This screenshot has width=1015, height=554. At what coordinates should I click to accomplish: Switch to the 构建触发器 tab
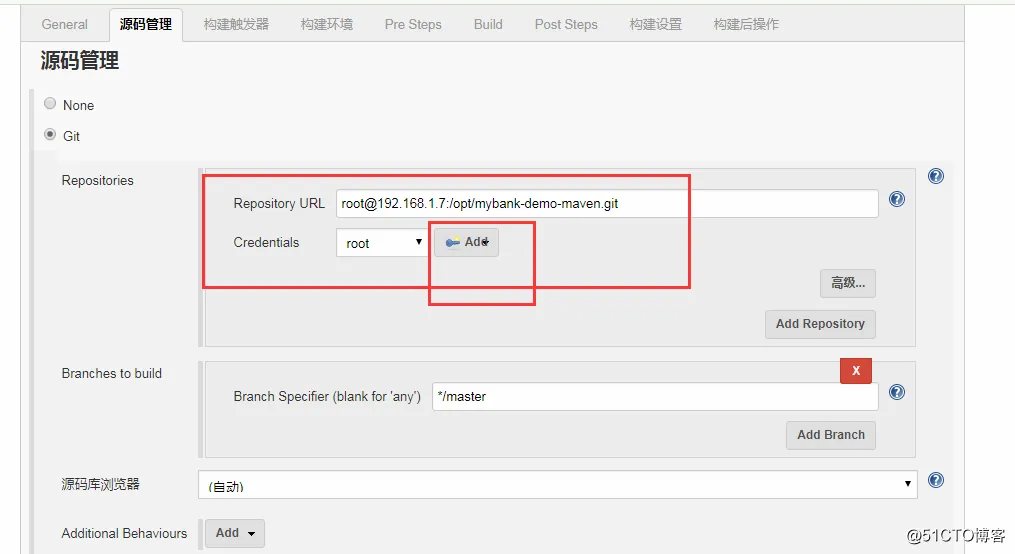coord(236,25)
